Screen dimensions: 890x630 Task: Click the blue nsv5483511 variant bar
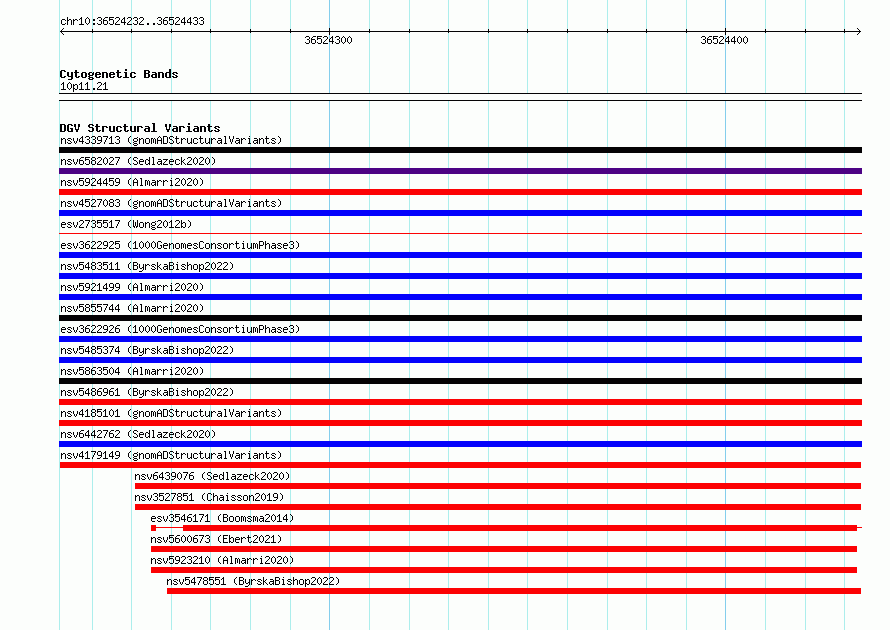click(x=460, y=276)
